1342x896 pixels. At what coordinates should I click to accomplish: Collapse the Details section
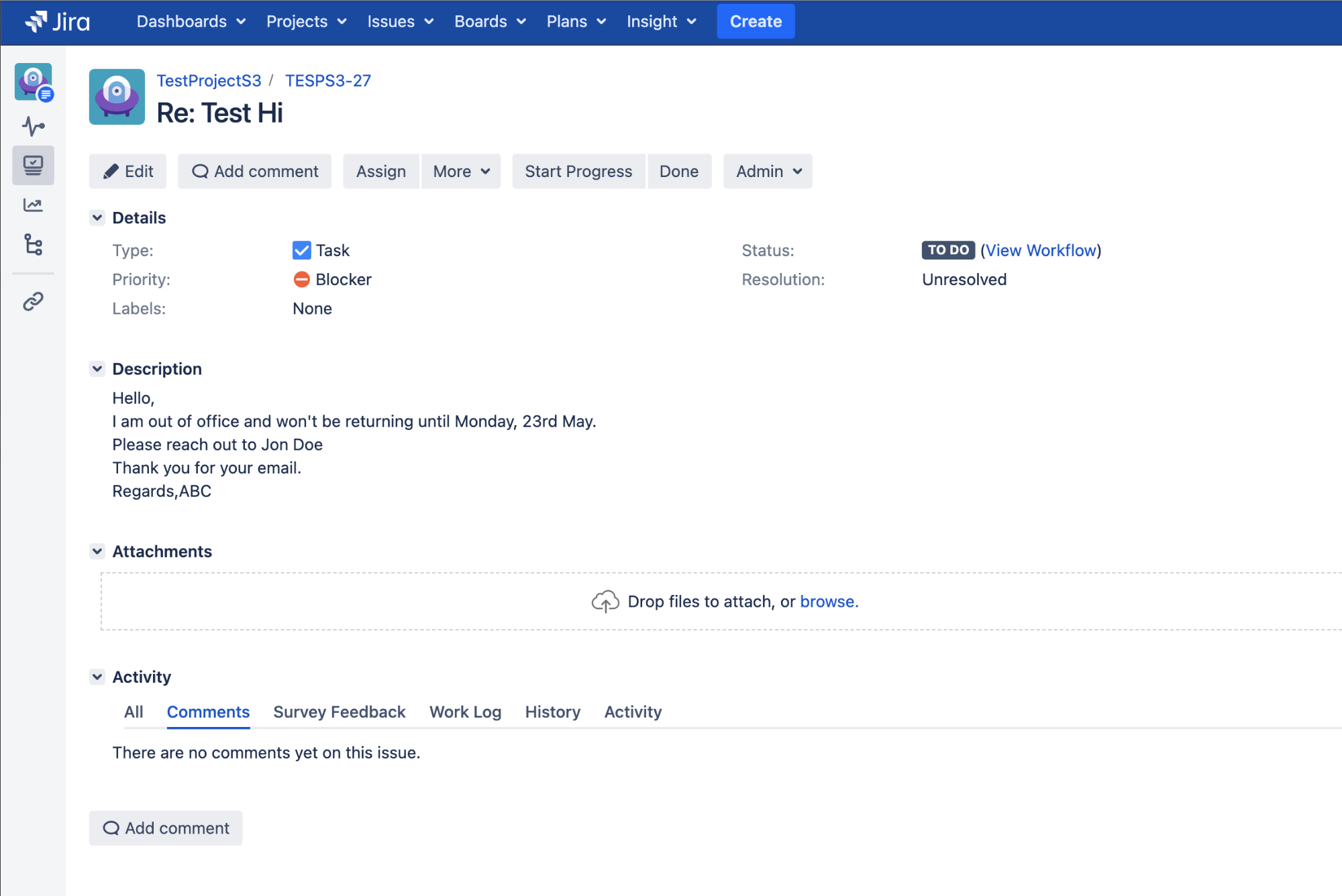[97, 217]
